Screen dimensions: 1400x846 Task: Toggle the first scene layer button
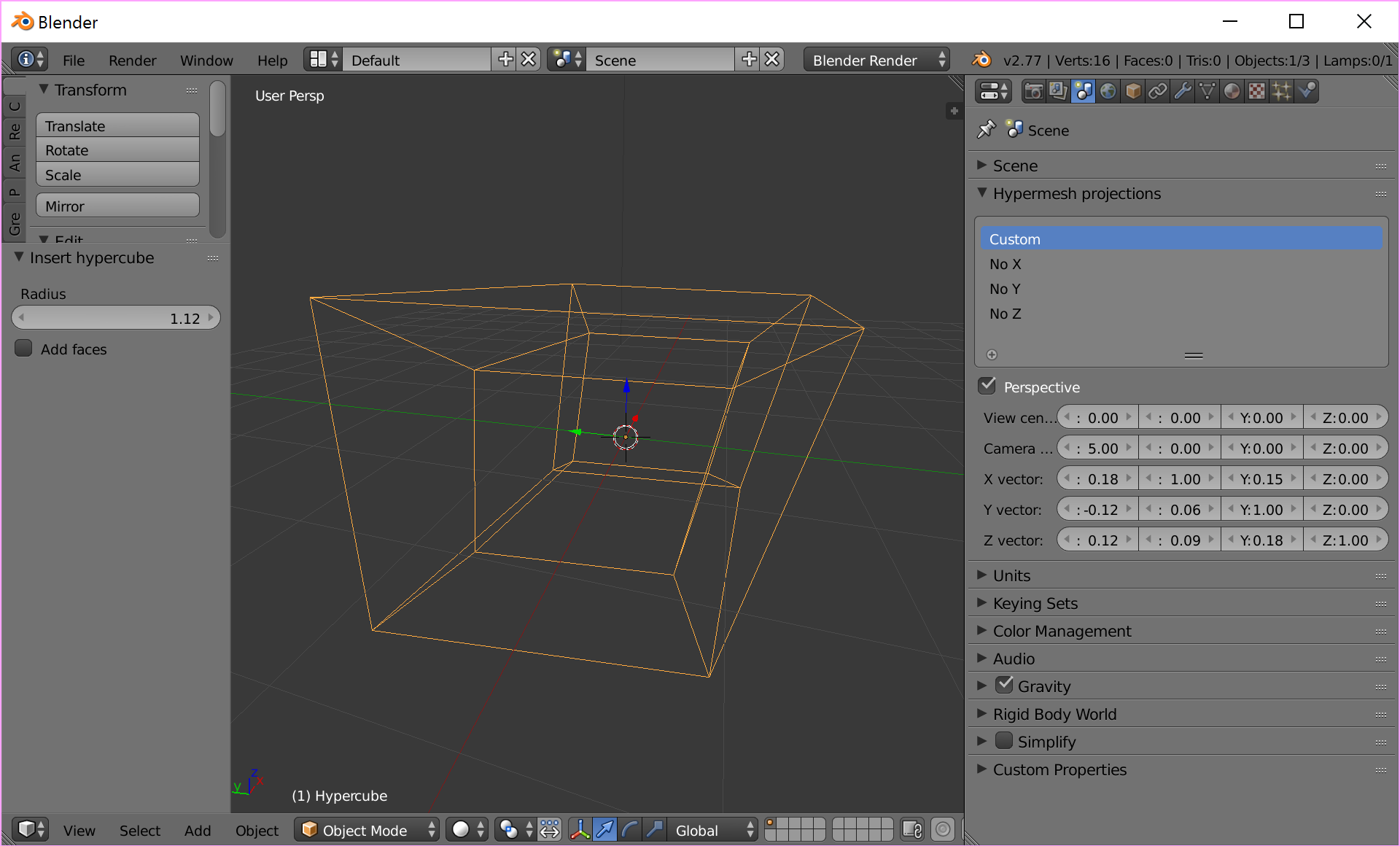pos(771,824)
